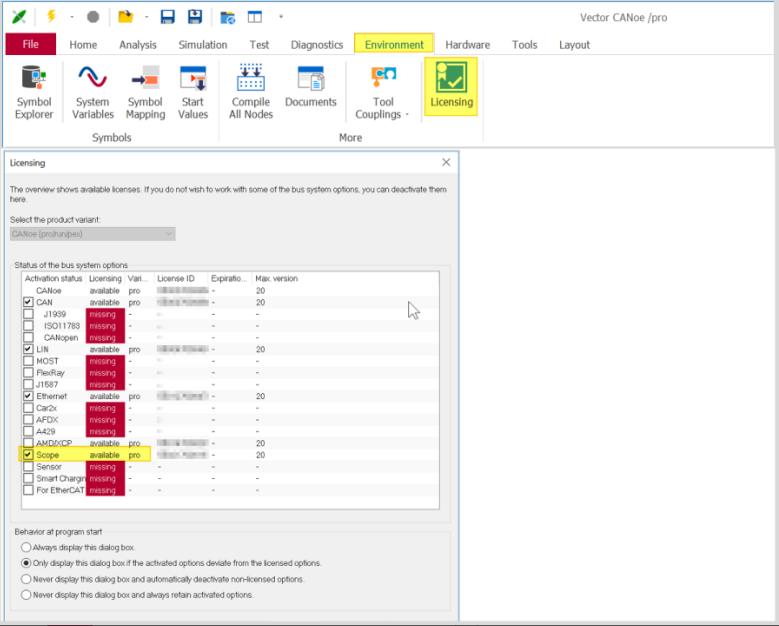The height and width of the screenshot is (626, 779).
Task: Click the red File button
Action: [x=31, y=44]
